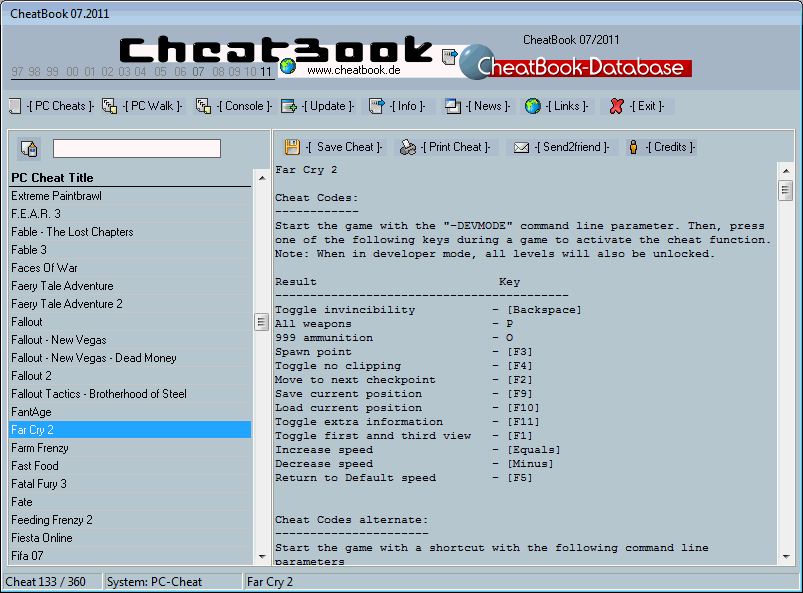Select Extreme Paintbrawl in the list

(131, 196)
